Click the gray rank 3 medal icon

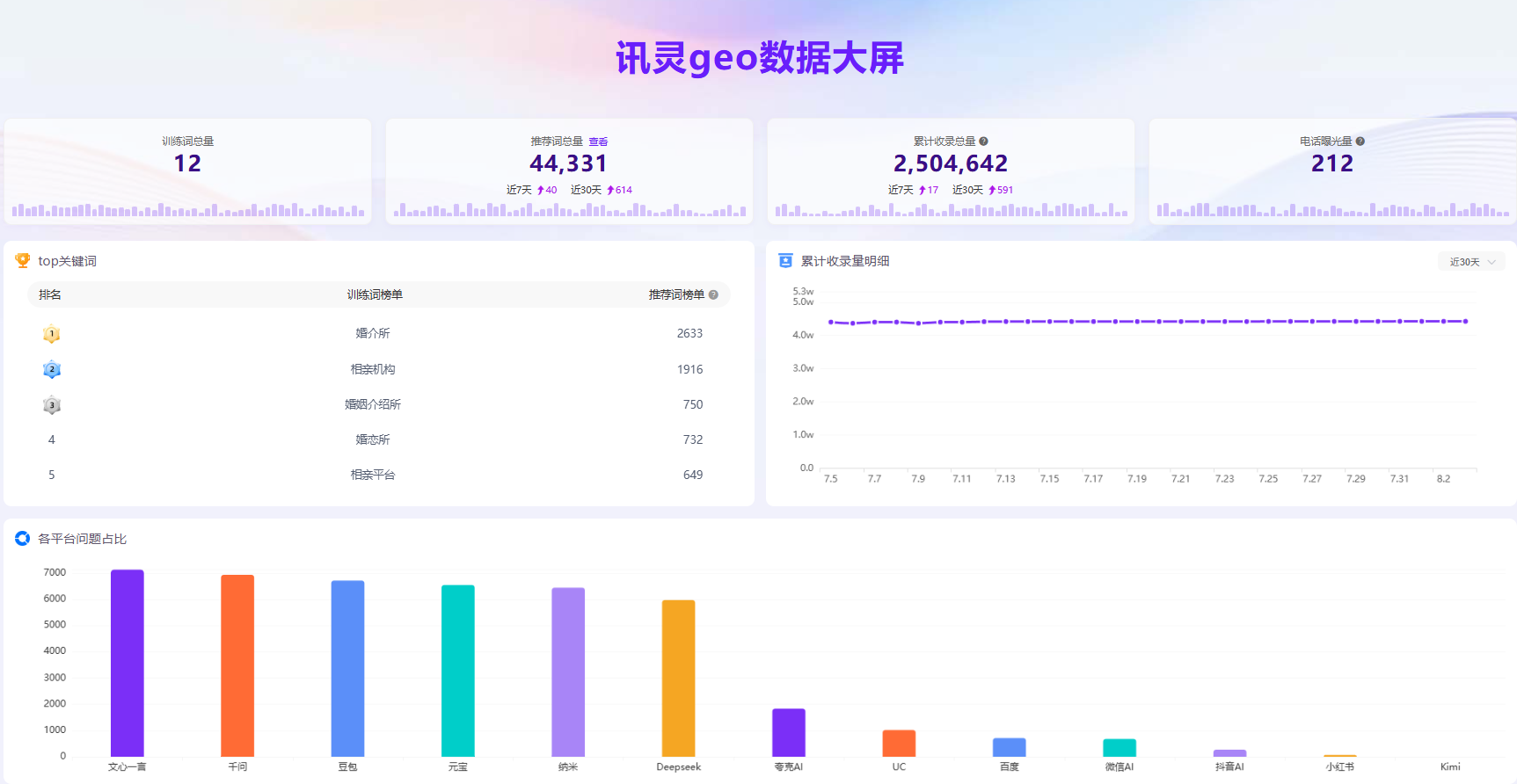click(x=52, y=405)
